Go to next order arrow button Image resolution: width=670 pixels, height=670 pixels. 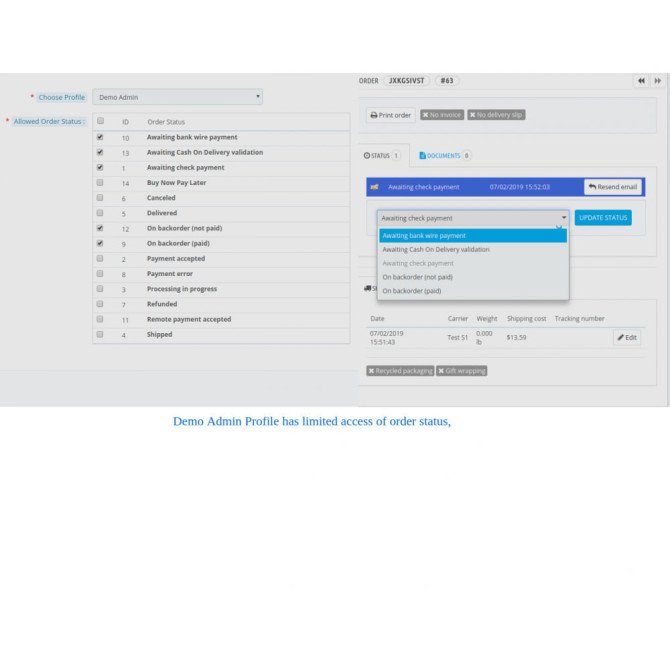657,81
